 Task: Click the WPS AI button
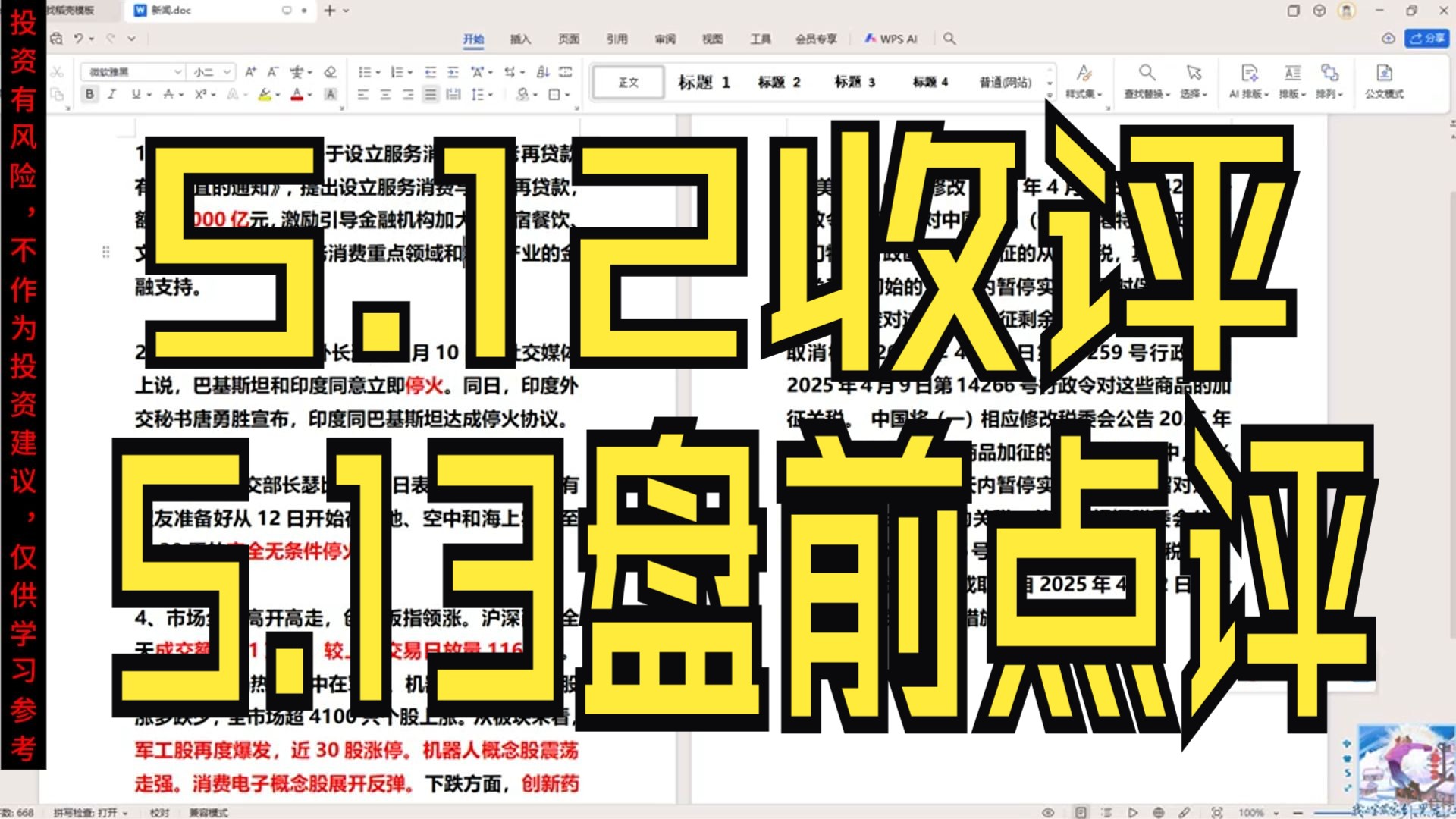pos(891,39)
